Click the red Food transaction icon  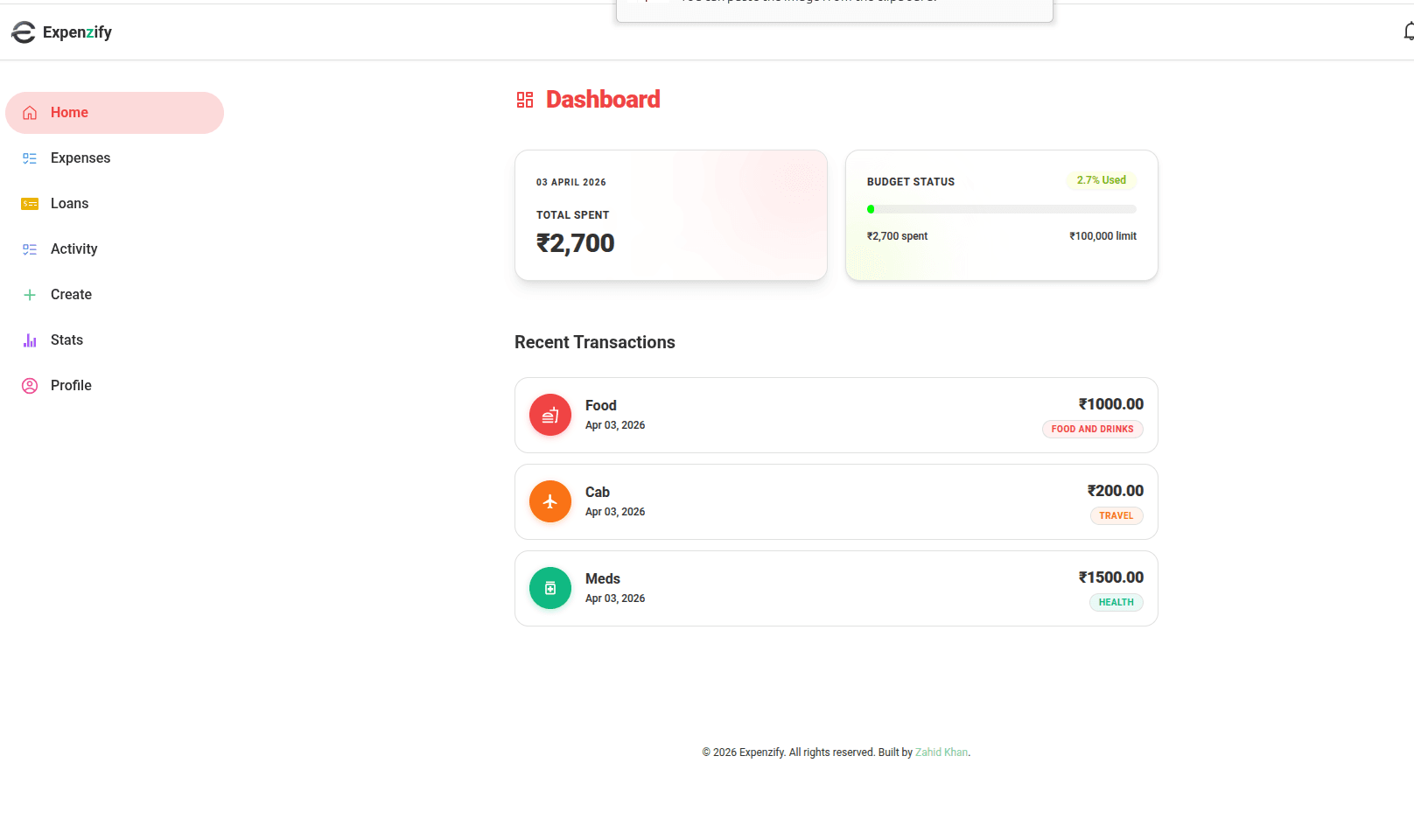click(550, 415)
